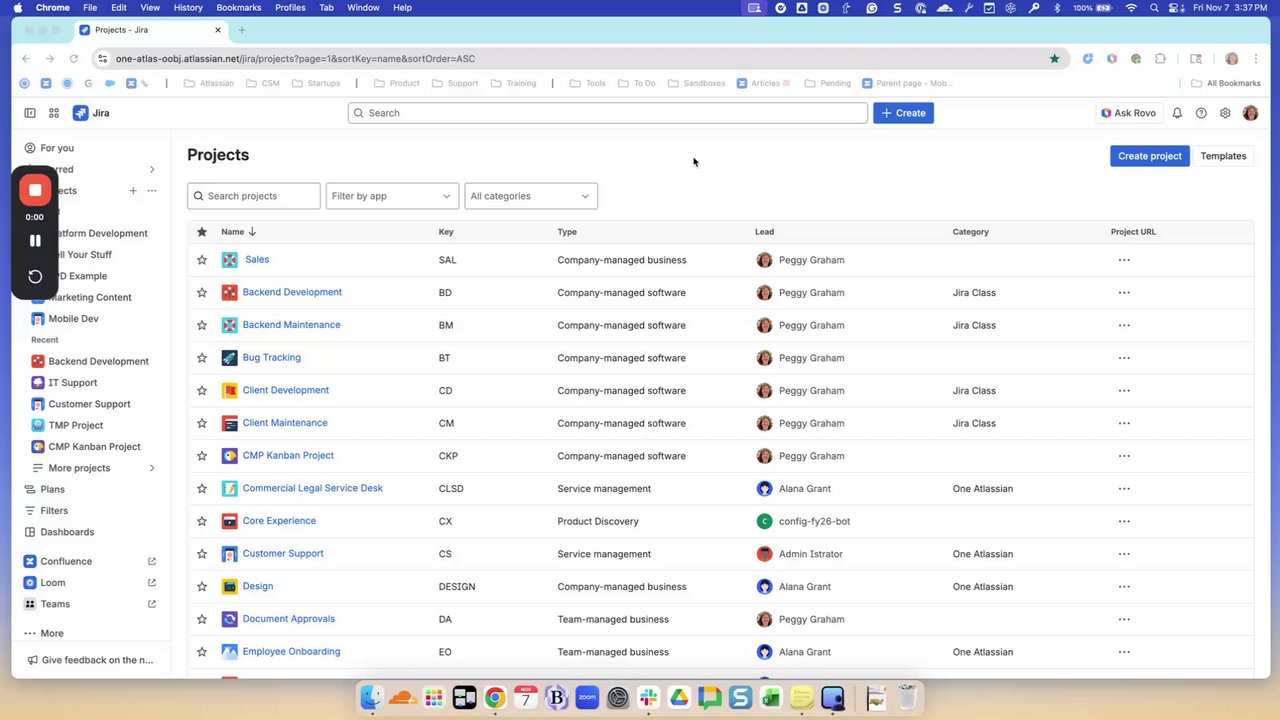This screenshot has height=720, width=1280.
Task: Open the Bookmarks menu in the menu bar
Action: point(239,8)
